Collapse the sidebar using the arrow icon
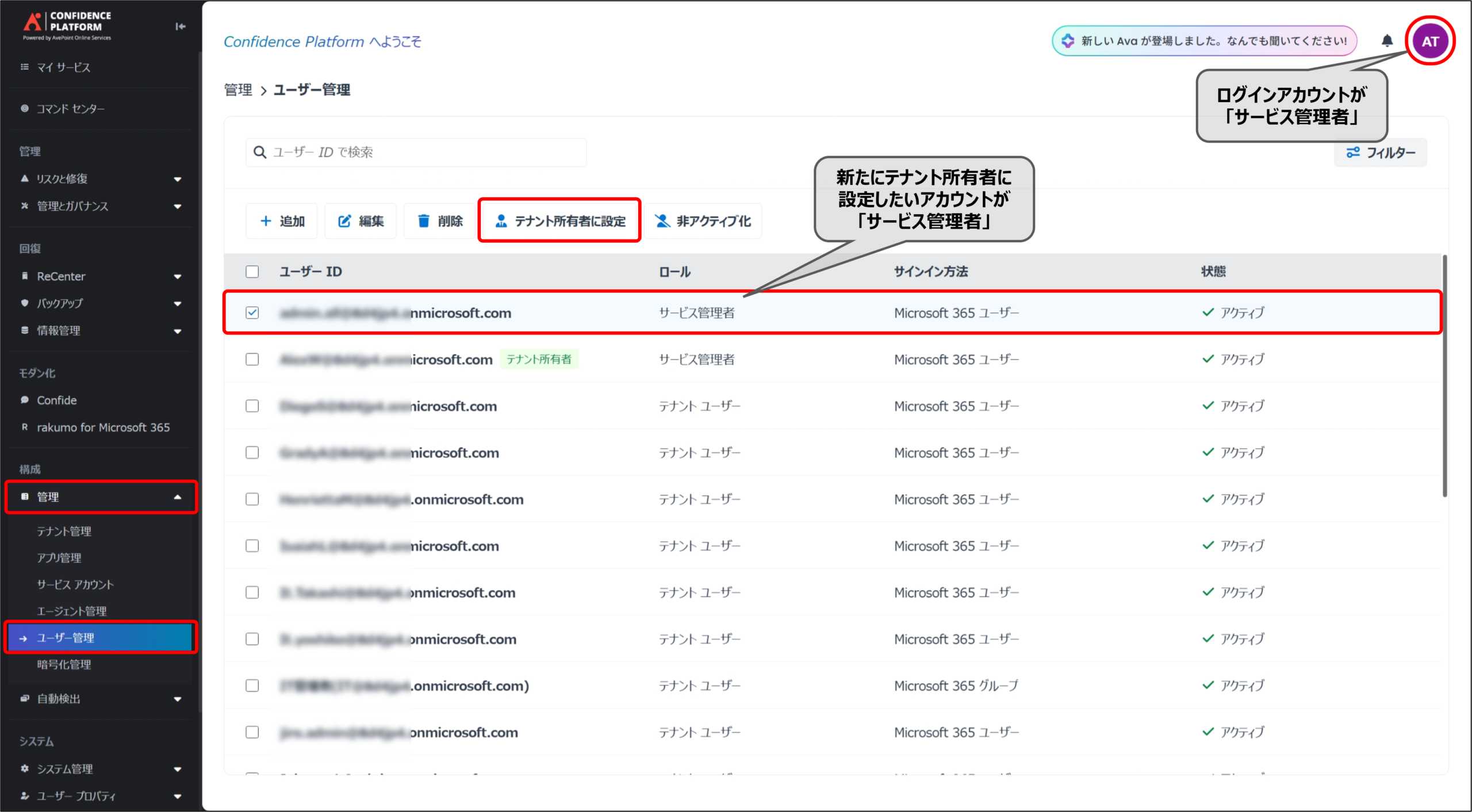Viewport: 1472px width, 812px height. tap(180, 26)
